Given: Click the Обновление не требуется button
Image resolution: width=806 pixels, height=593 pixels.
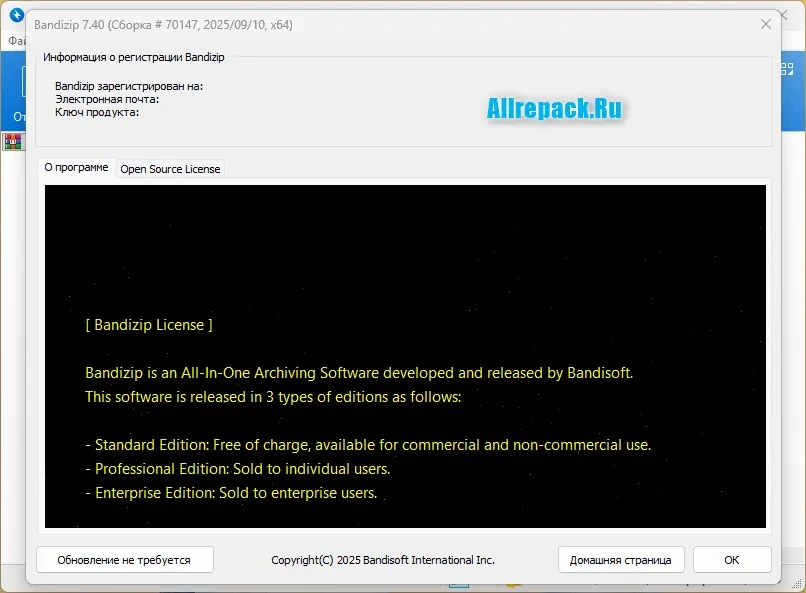Looking at the screenshot, I should point(124,560).
